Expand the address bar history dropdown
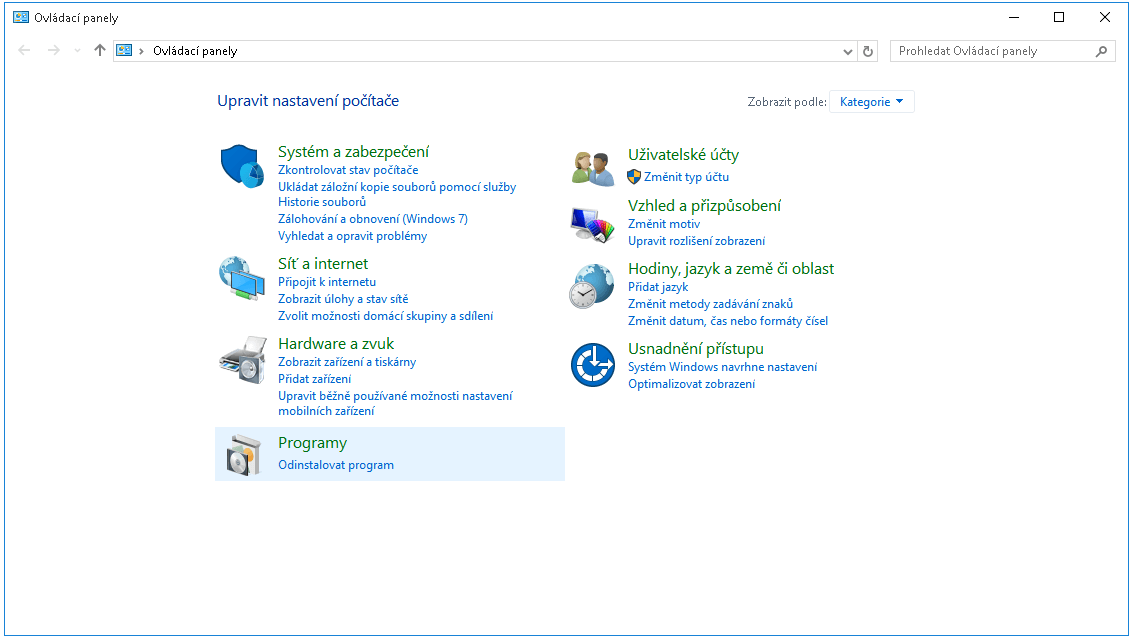Screen dimensions: 1133x640 point(848,51)
